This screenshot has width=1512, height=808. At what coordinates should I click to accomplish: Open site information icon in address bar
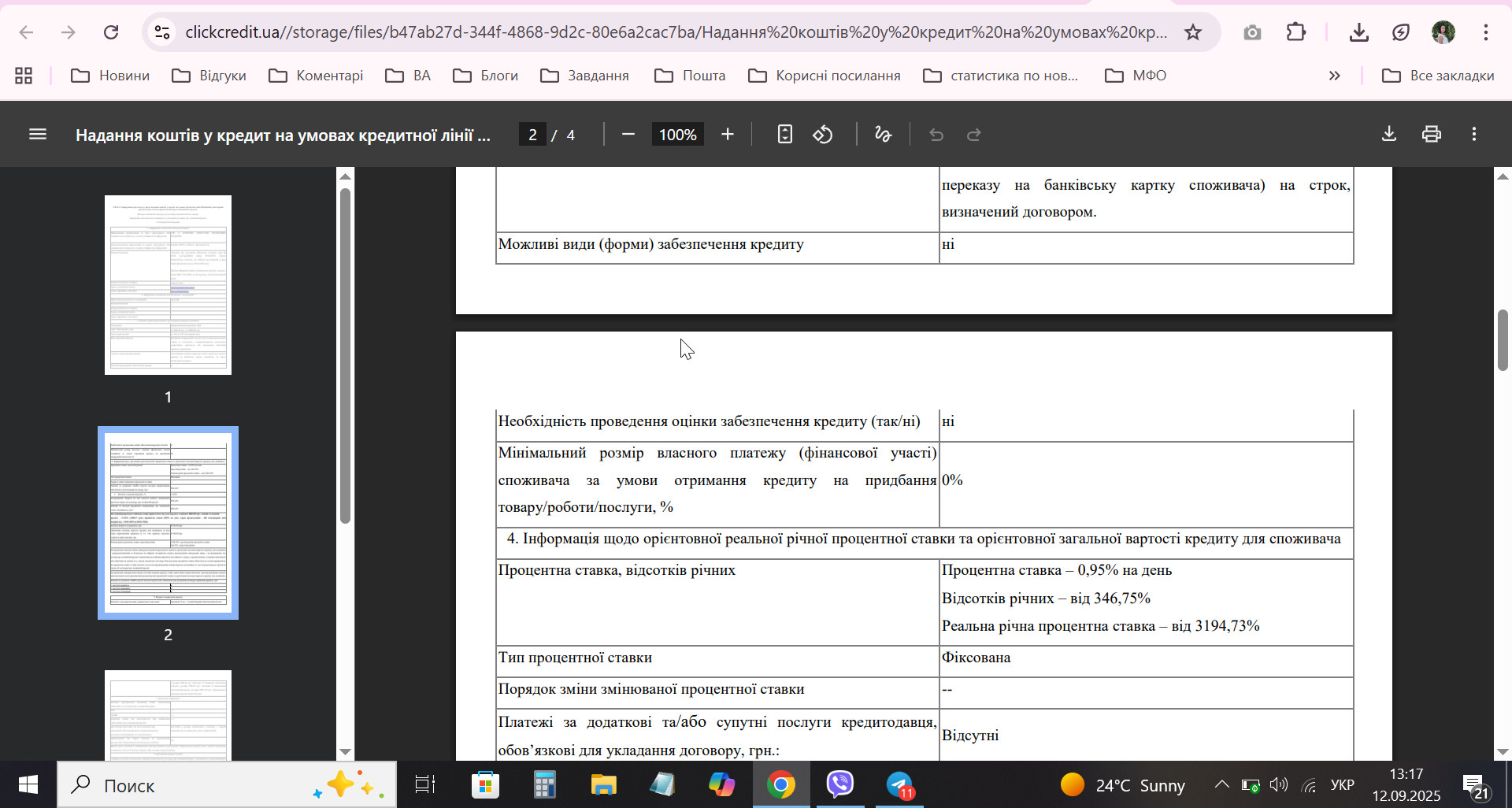tap(162, 32)
